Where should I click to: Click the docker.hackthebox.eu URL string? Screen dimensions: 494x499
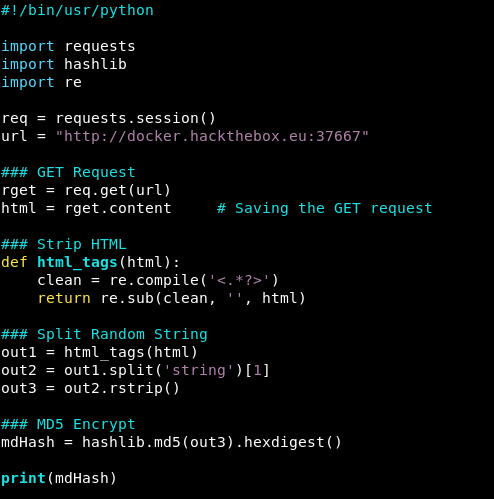(212, 136)
